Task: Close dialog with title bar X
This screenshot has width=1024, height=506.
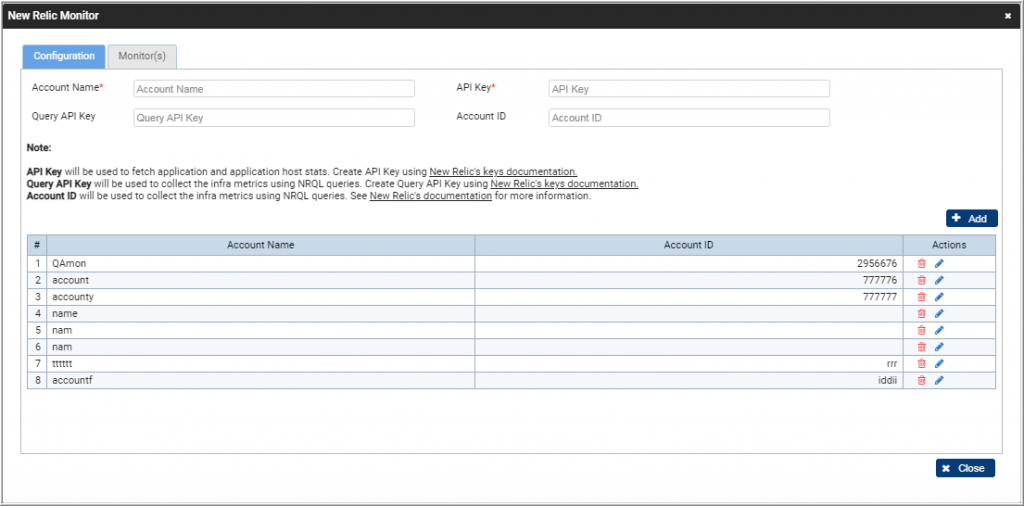Action: click(1008, 16)
